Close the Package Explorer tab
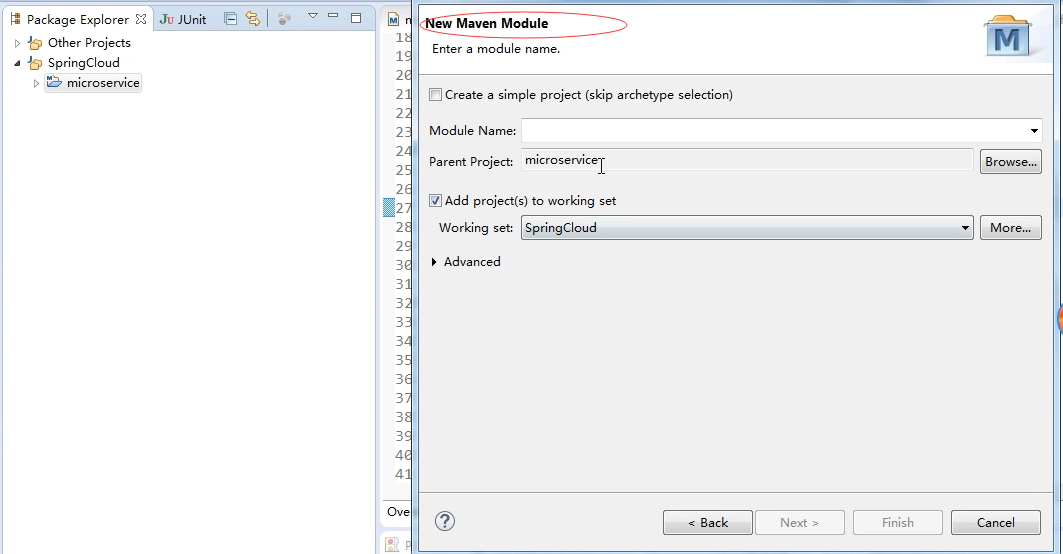Image resolution: width=1063 pixels, height=554 pixels. coord(141,19)
